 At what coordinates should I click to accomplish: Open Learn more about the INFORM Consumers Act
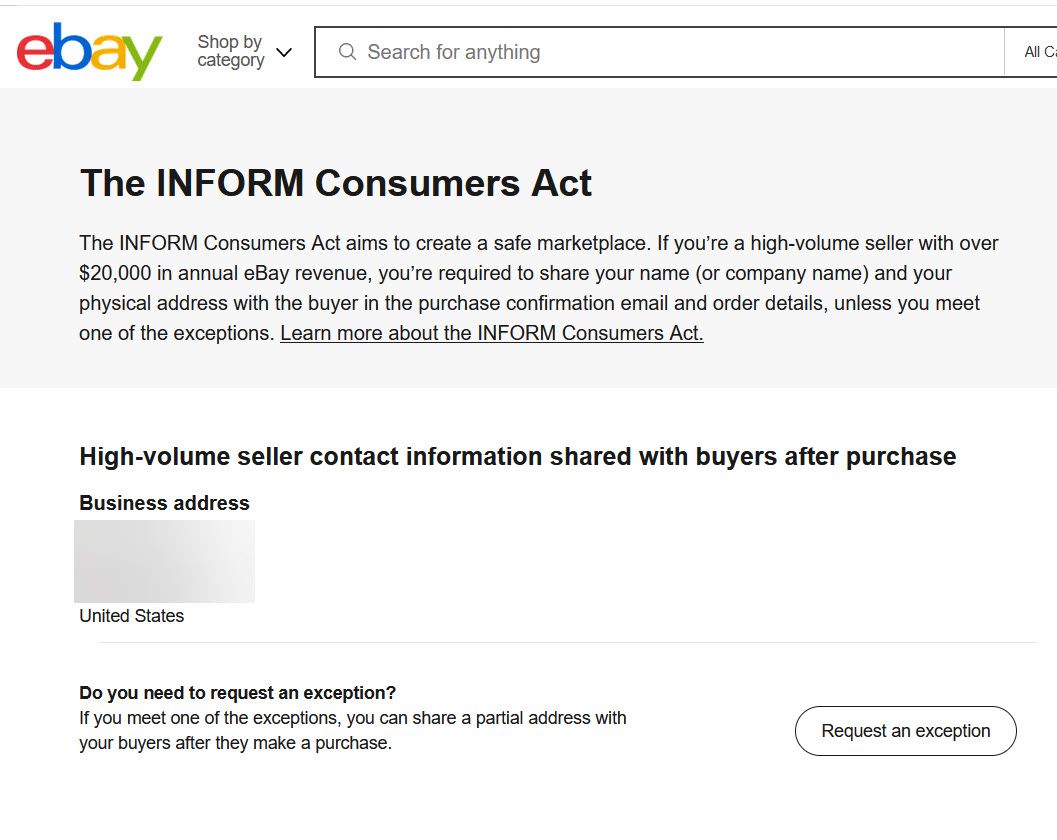tap(491, 333)
